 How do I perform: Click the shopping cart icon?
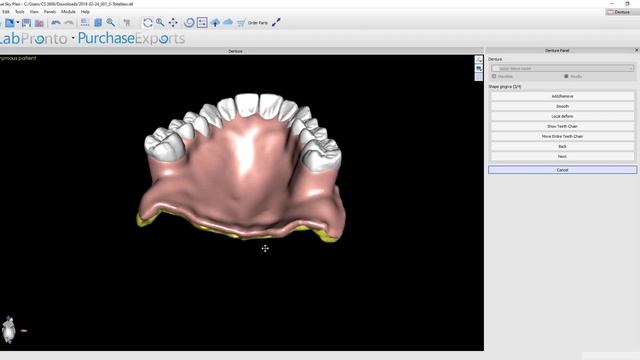point(241,23)
